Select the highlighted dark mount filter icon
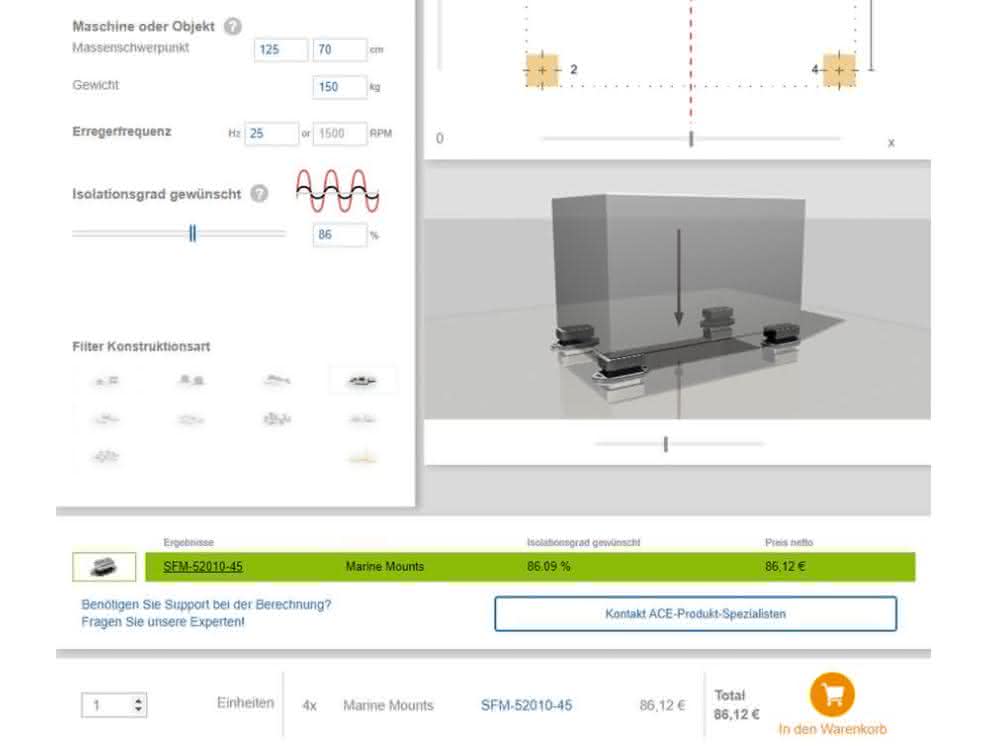The height and width of the screenshot is (750, 1000). click(362, 381)
